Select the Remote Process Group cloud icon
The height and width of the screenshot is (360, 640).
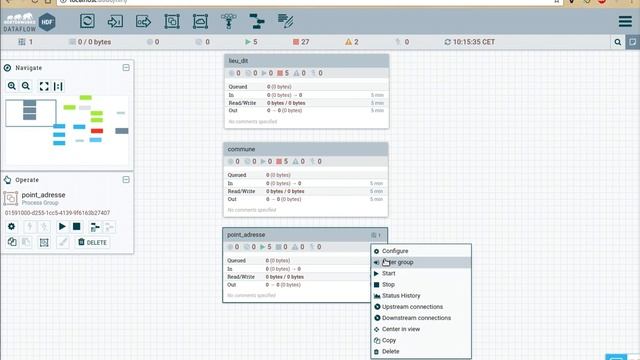coord(200,21)
